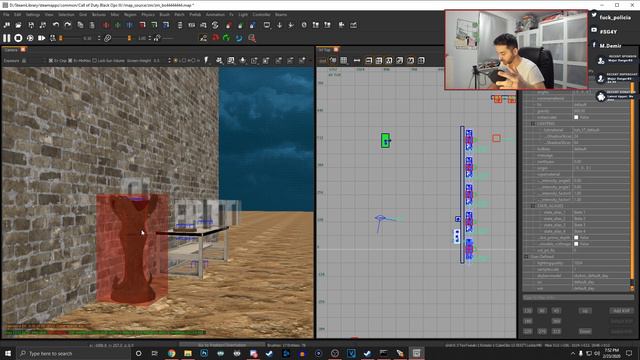Click the 180 angle button

[528, 321]
